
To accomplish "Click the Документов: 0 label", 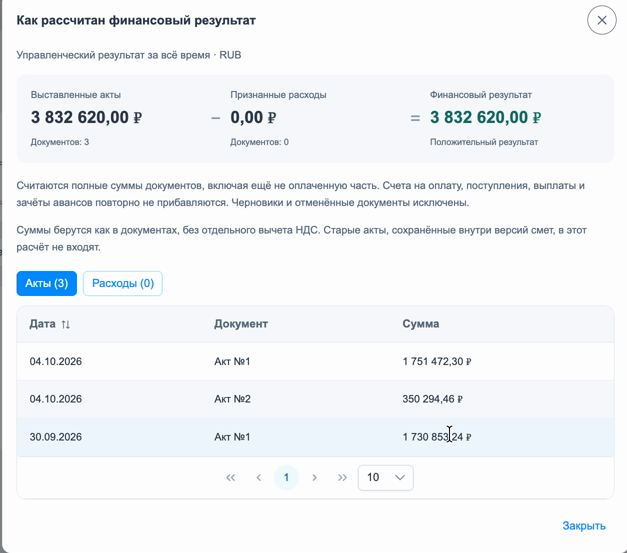I will pyautogui.click(x=260, y=142).
